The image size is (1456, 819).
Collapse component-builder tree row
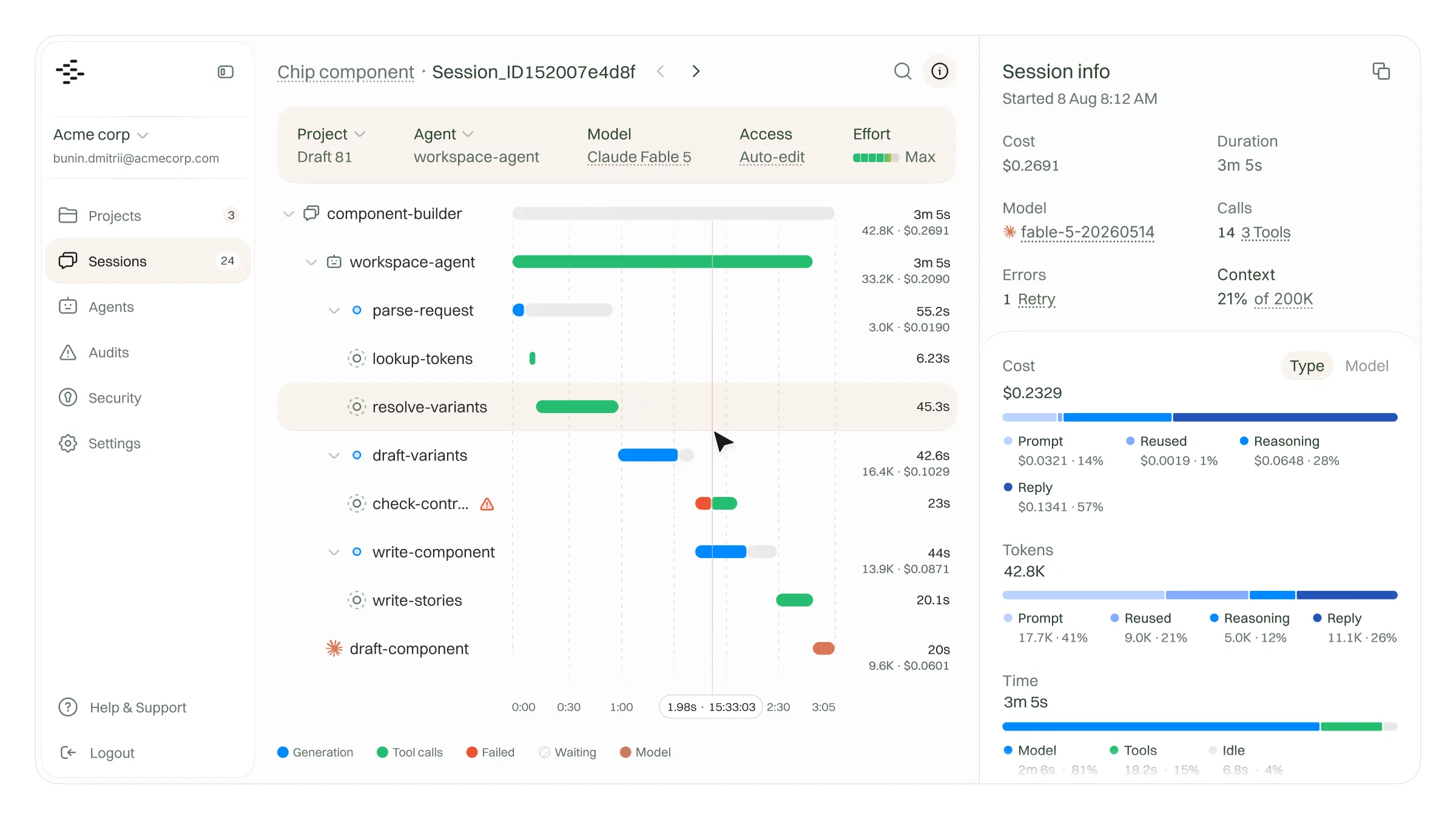tap(289, 214)
